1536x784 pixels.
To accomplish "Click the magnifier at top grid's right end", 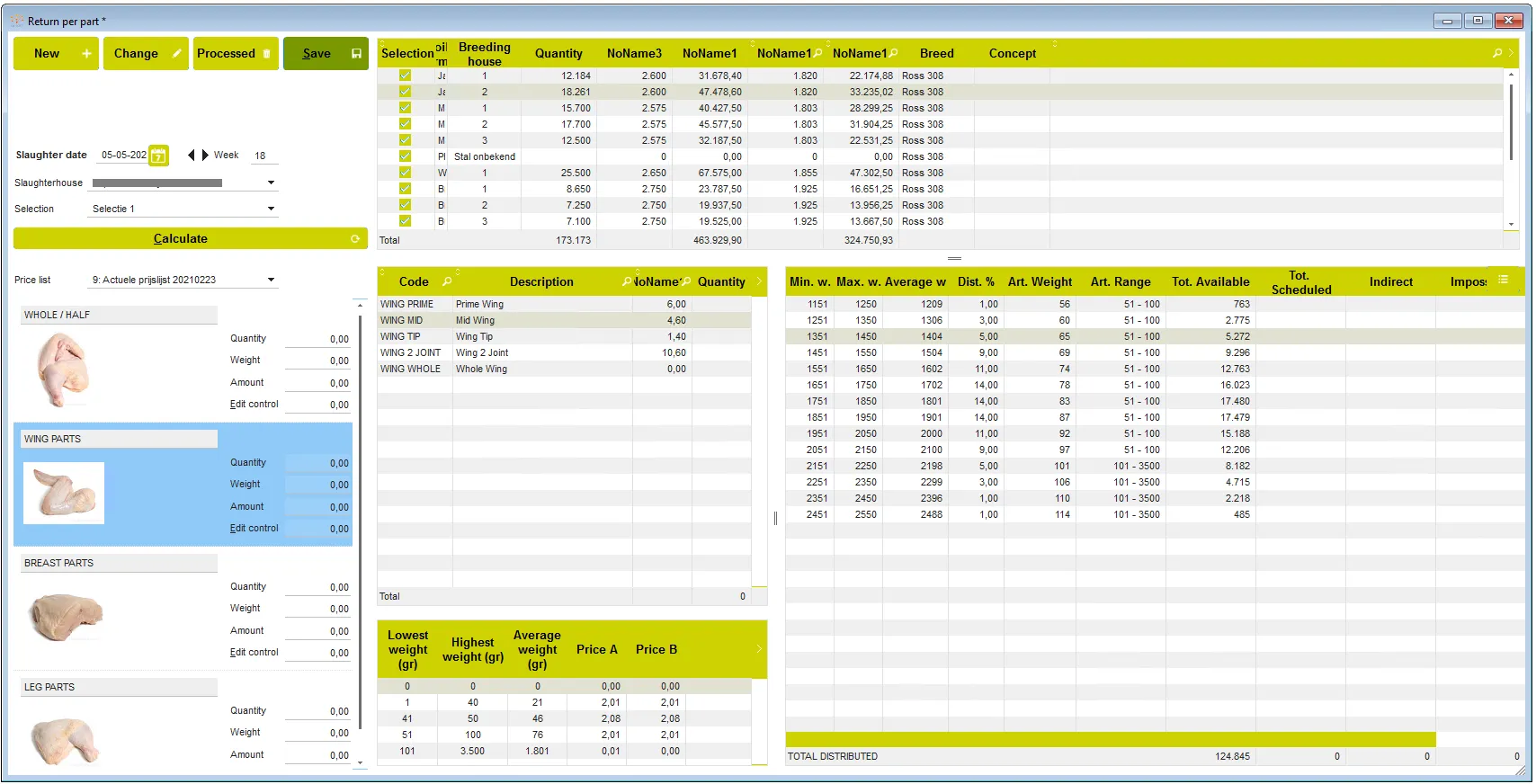I will (x=1497, y=53).
